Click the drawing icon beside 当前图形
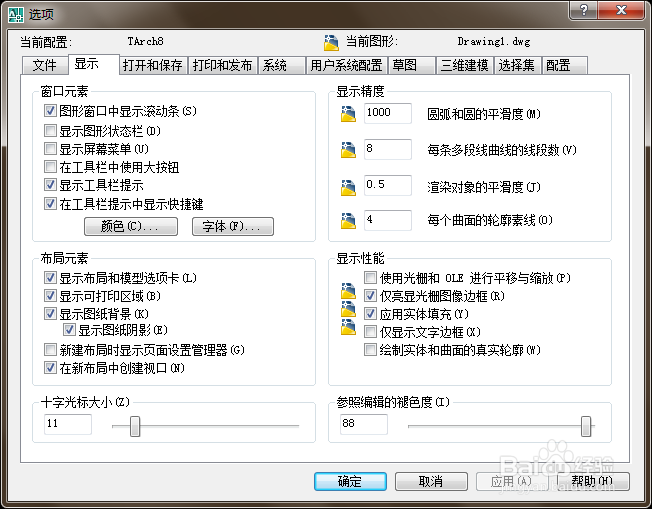 point(331,42)
